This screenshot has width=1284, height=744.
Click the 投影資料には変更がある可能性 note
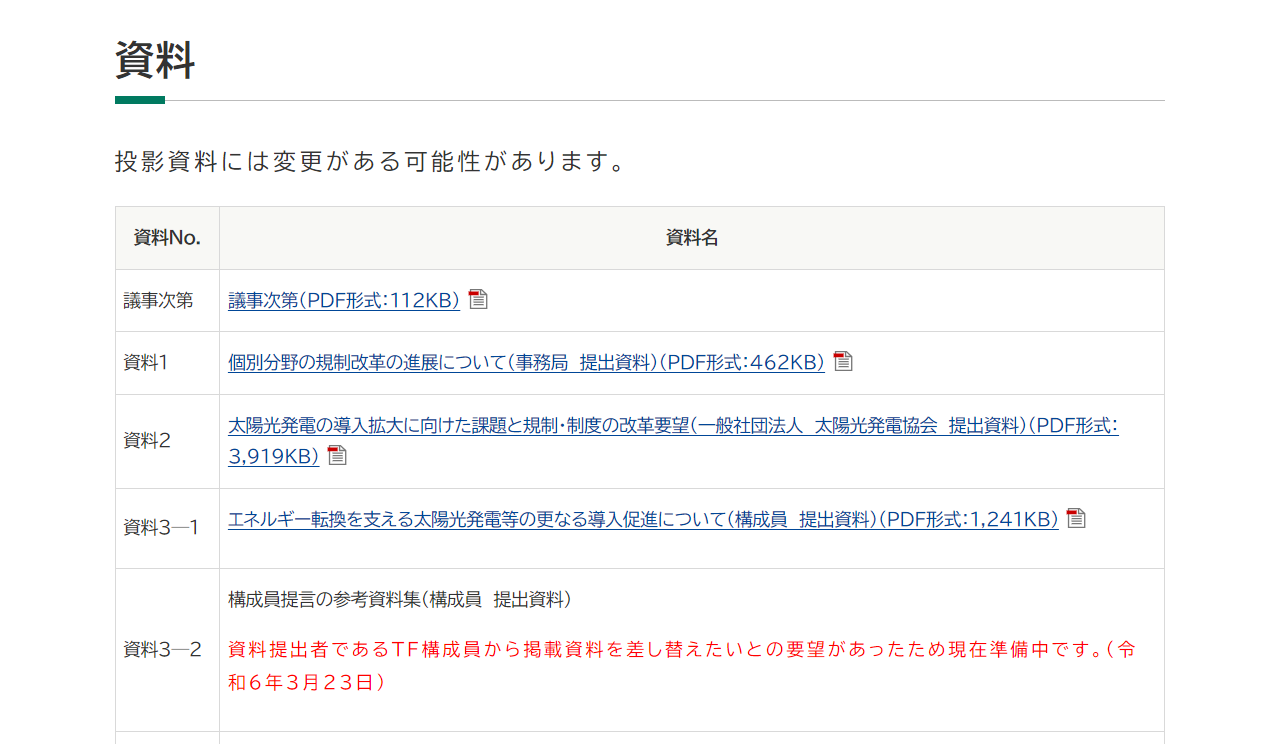371,161
